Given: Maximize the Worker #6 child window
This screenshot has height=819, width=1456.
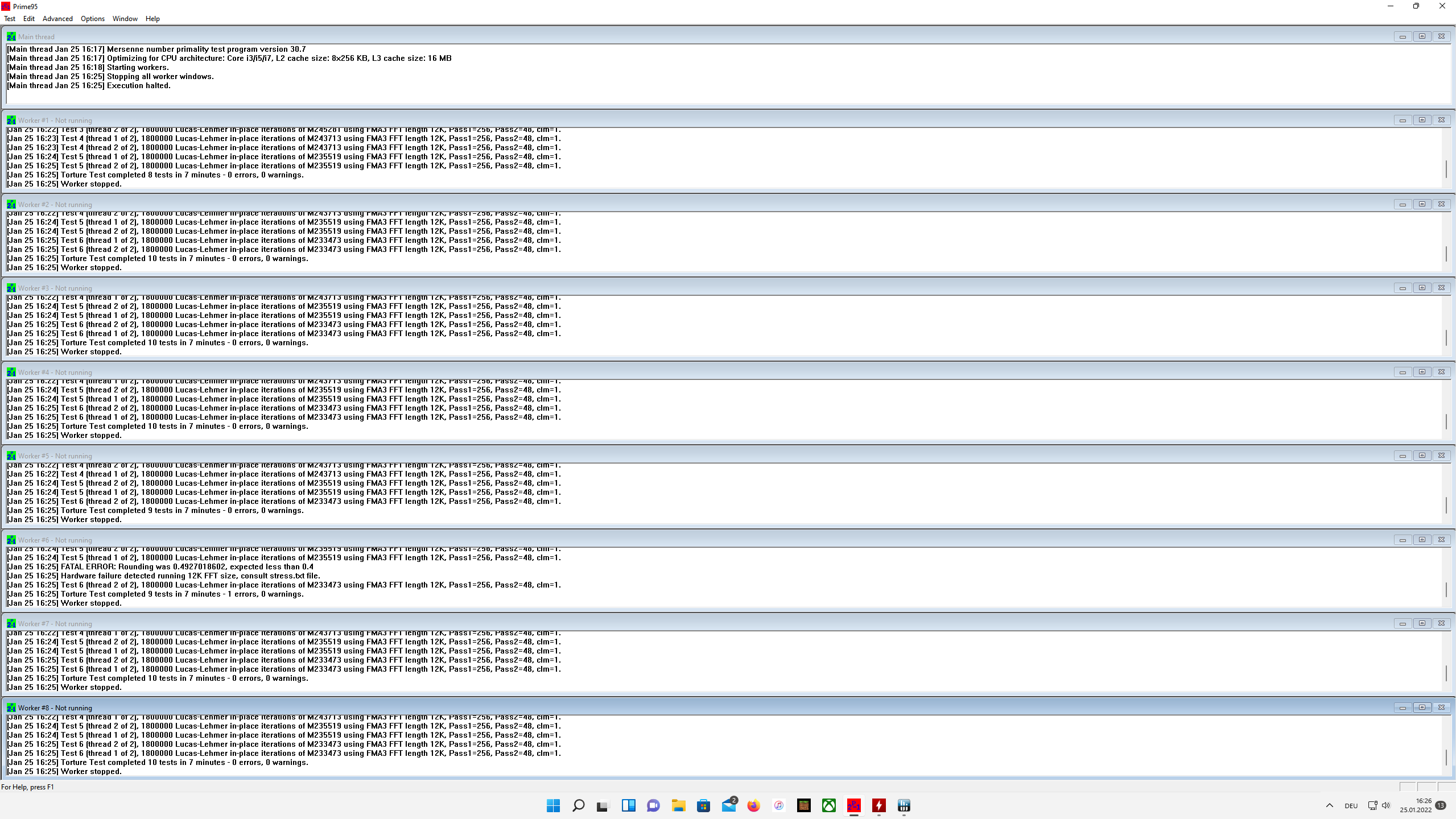Looking at the screenshot, I should 1422,540.
